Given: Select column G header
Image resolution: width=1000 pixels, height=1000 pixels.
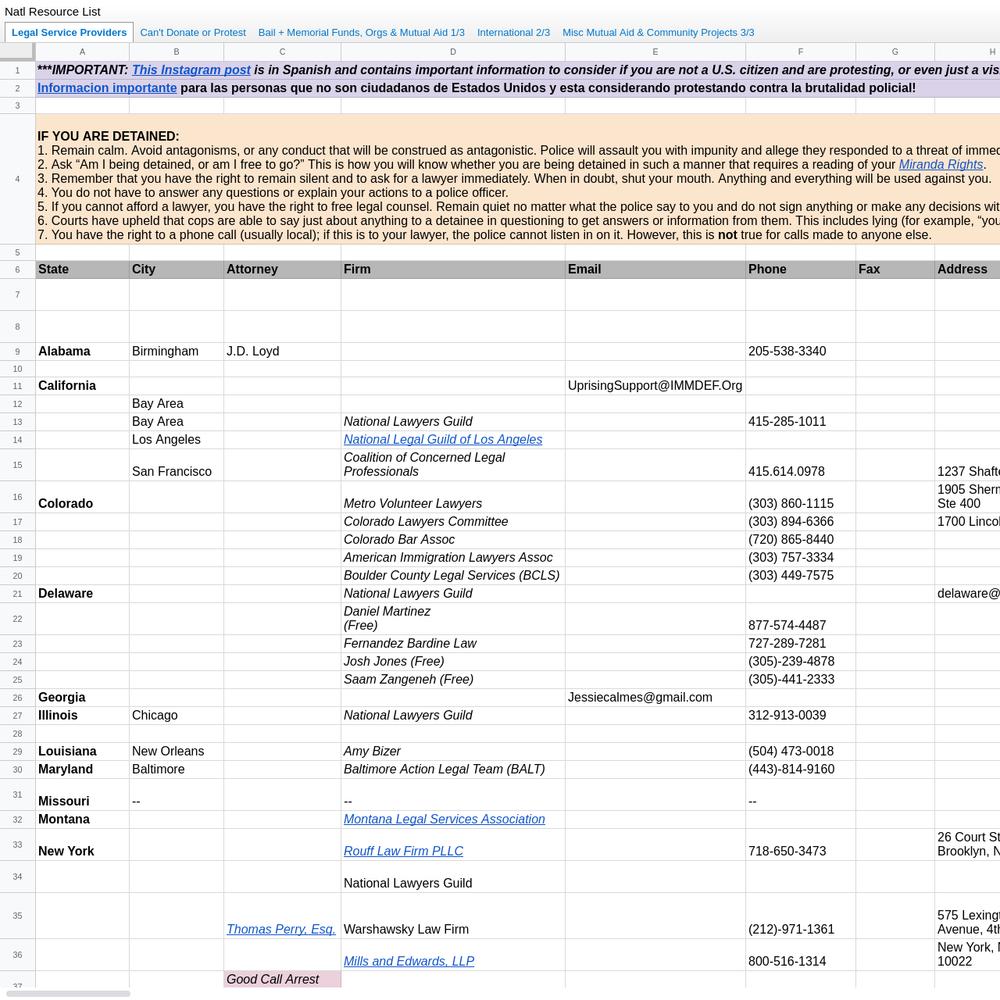Looking at the screenshot, I should 895,52.
